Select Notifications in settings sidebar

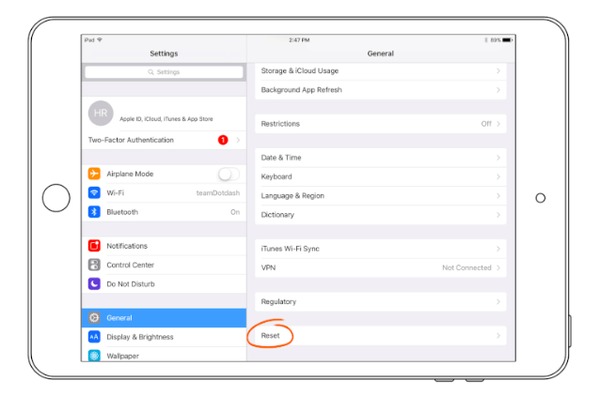click(x=164, y=246)
